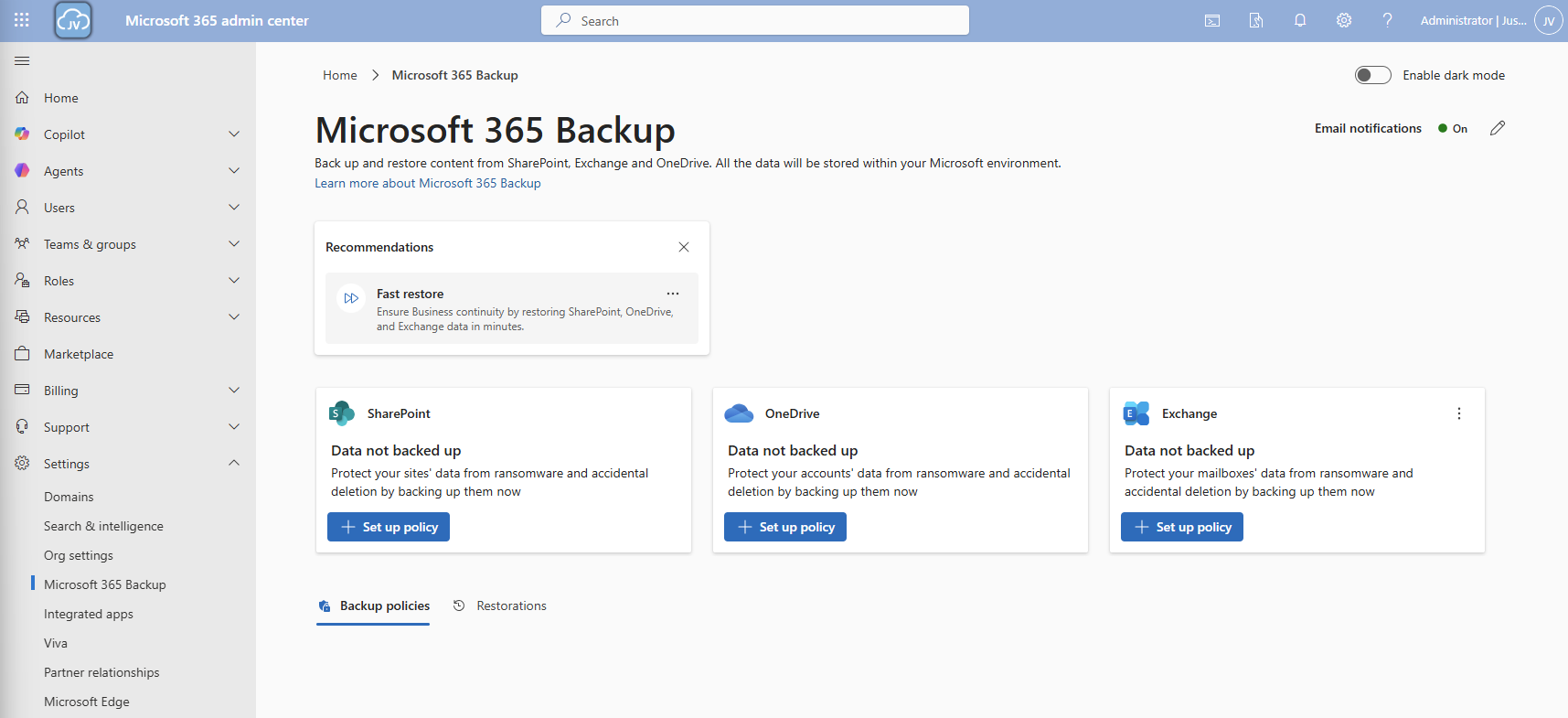Click the notifications bell icon
Image resolution: width=1568 pixels, height=718 pixels.
tap(1299, 20)
